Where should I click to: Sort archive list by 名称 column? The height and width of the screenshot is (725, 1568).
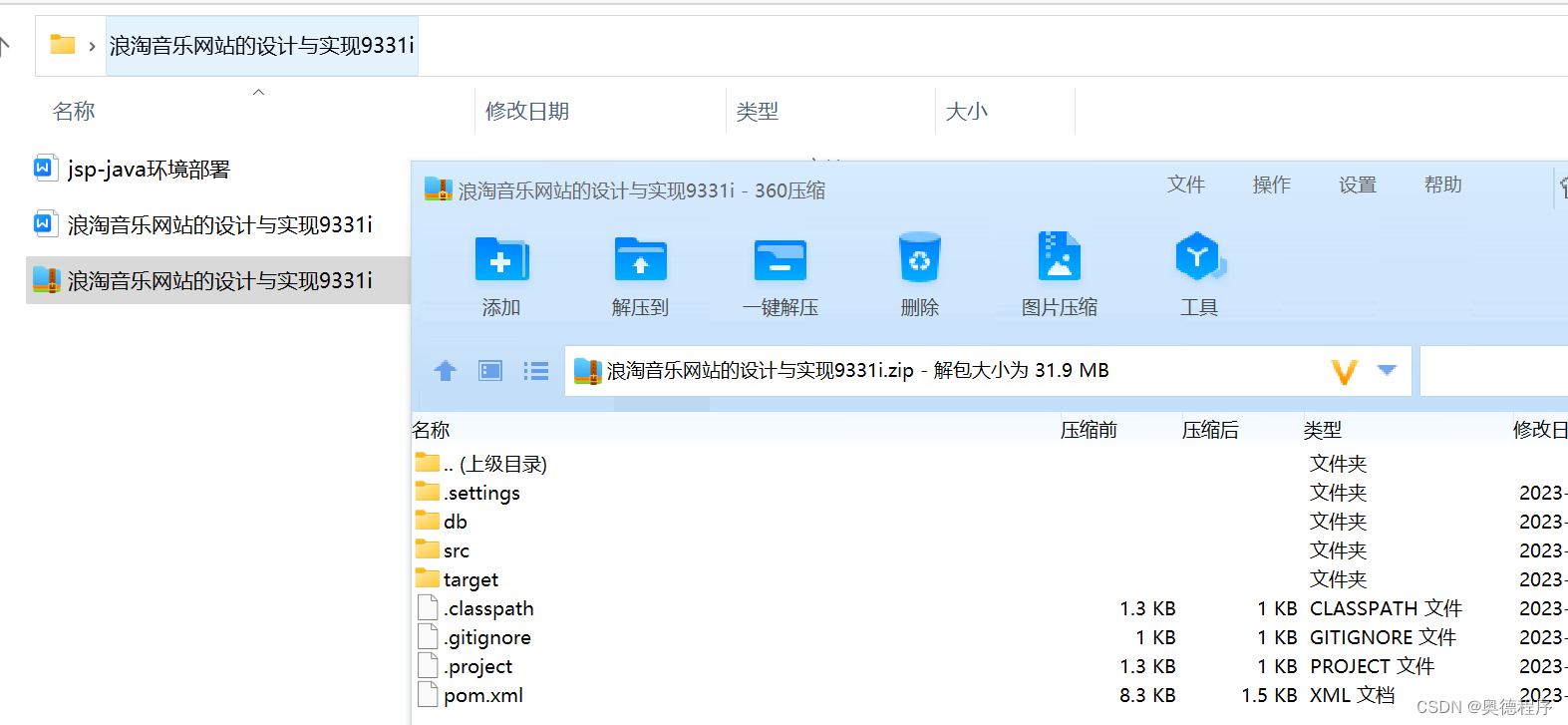tap(432, 430)
